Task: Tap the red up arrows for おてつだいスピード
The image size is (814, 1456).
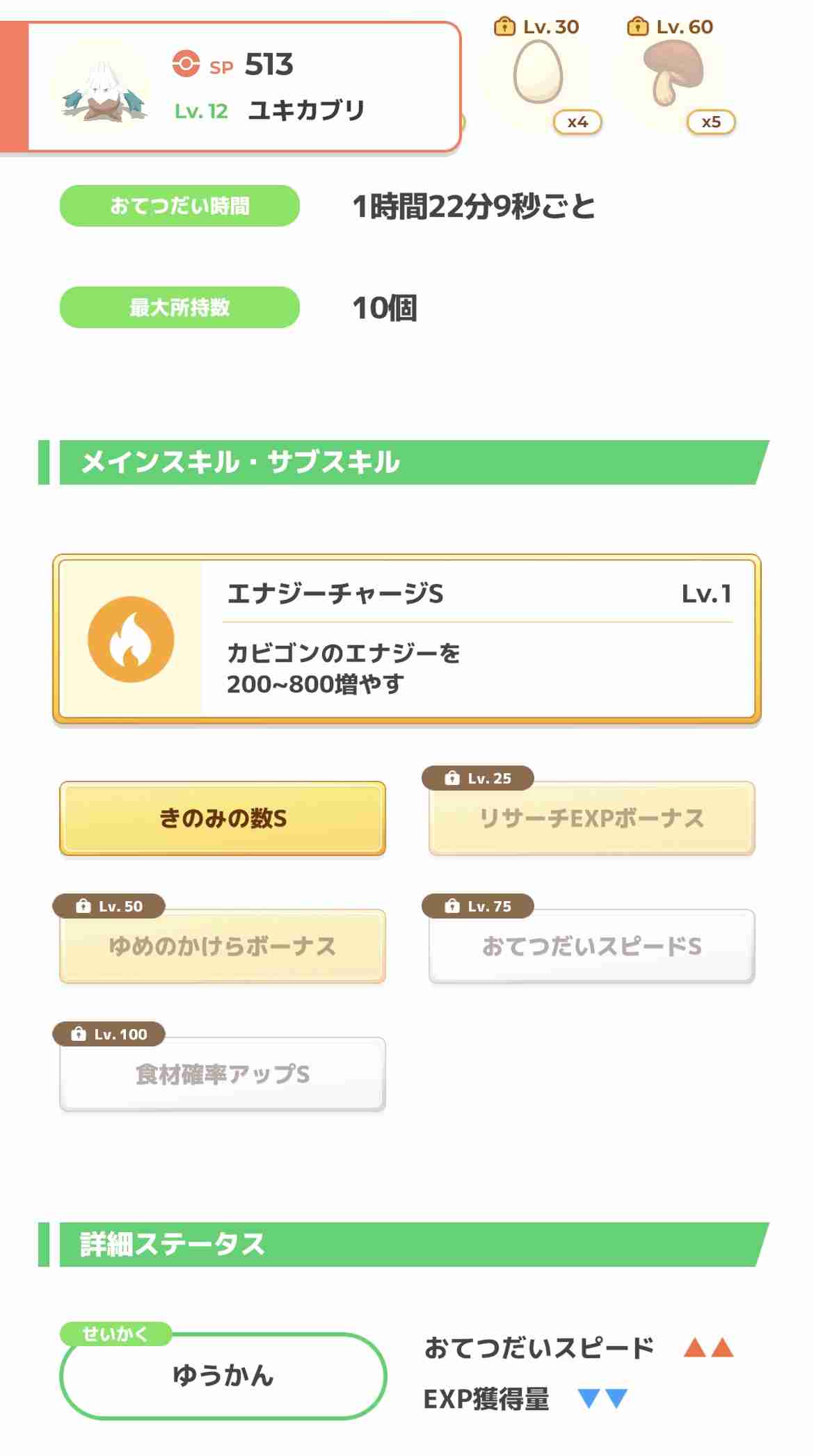Action: [x=708, y=1348]
